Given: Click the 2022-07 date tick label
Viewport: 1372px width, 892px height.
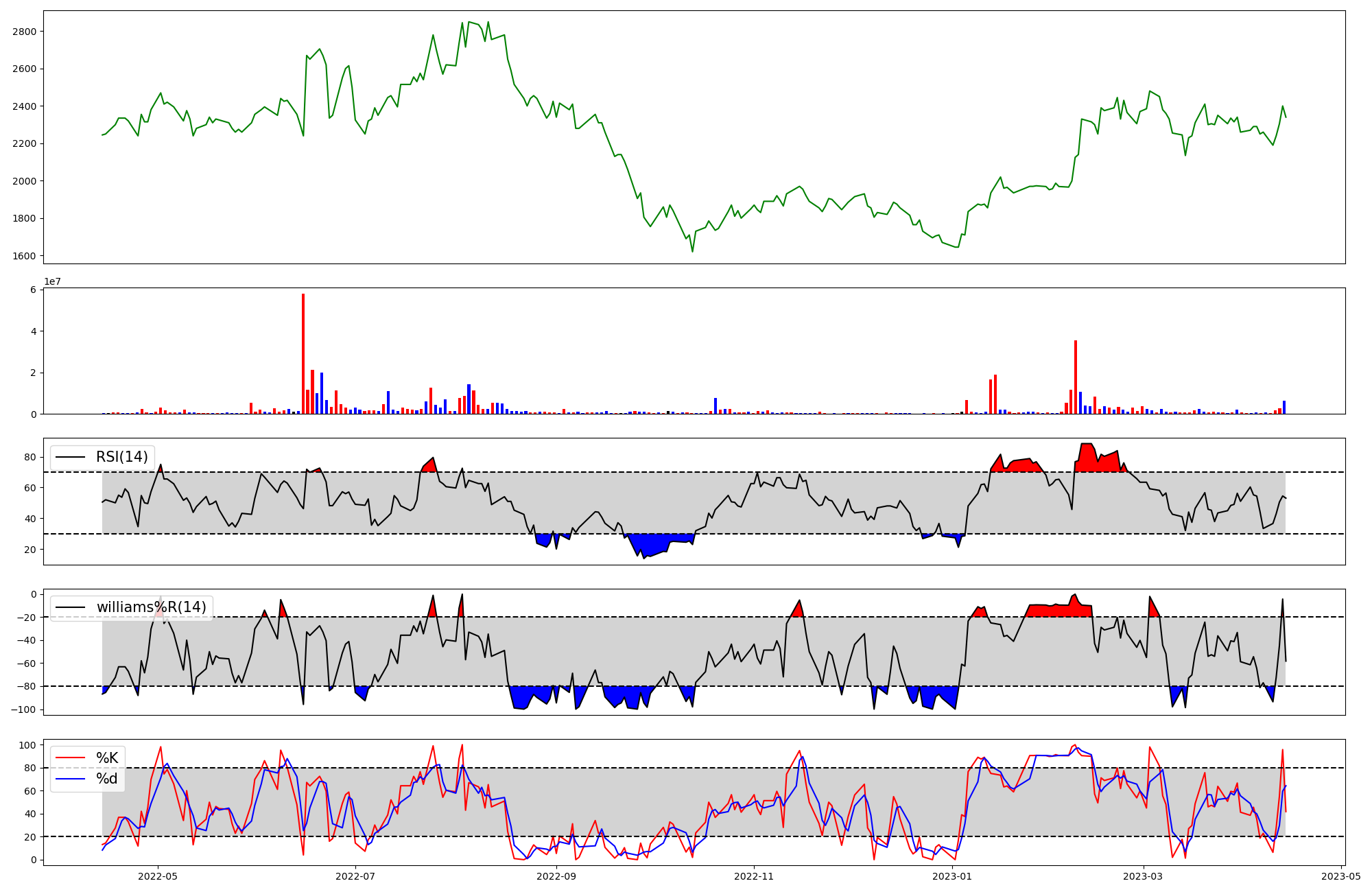Looking at the screenshot, I should click(356, 876).
